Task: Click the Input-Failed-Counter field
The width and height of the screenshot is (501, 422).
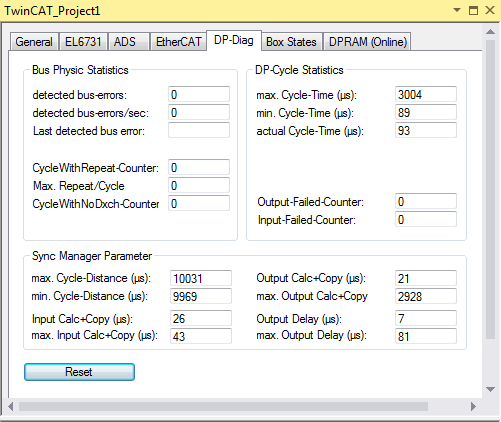Action: pyautogui.click(x=426, y=220)
